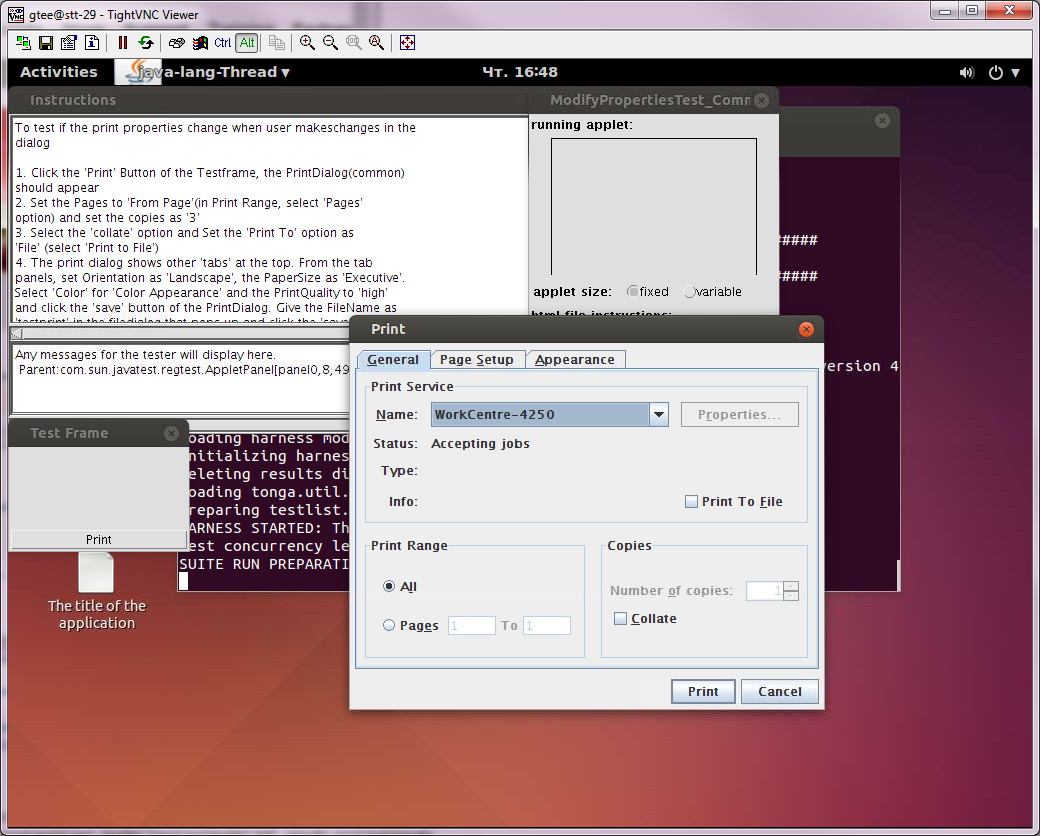This screenshot has width=1040, height=836.
Task: Switch to the Page Setup tab
Action: (477, 360)
